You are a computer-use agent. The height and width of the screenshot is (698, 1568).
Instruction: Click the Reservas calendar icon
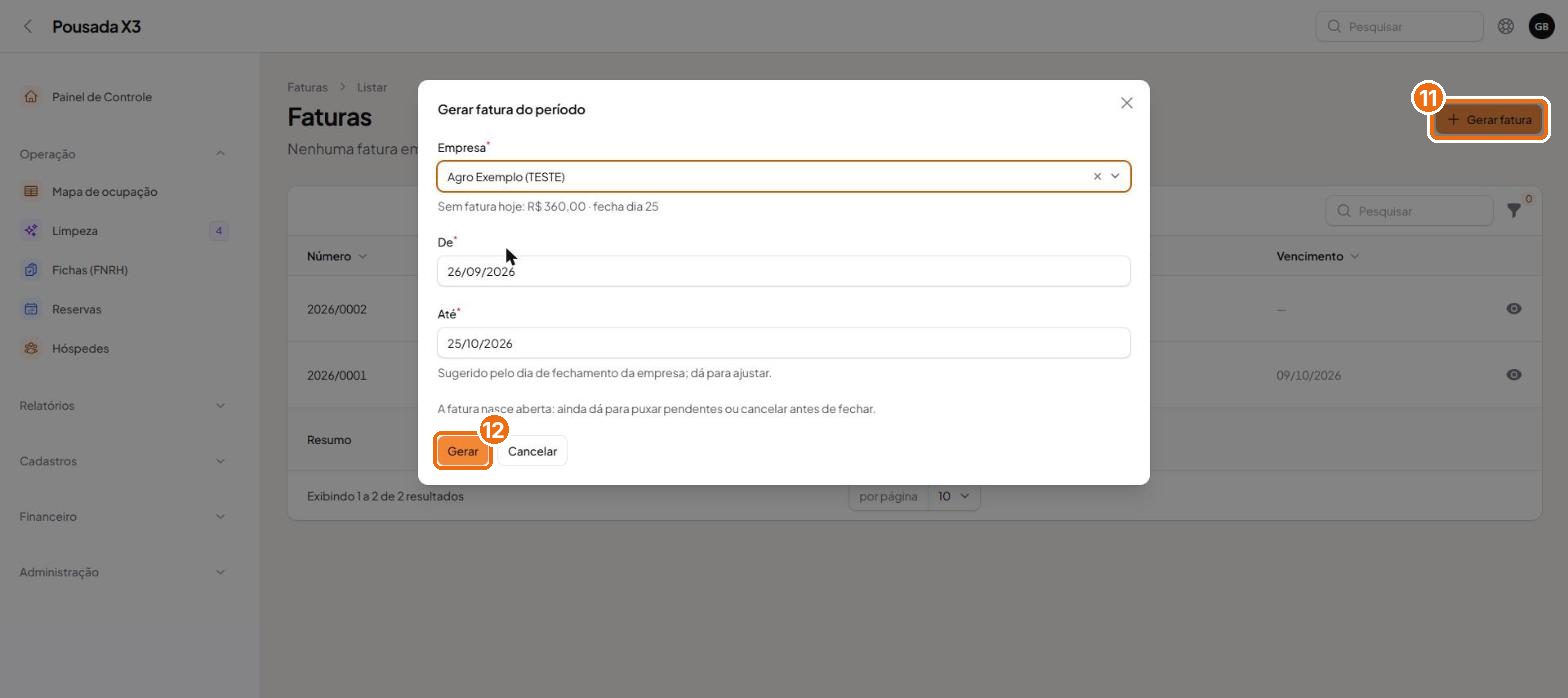click(x=31, y=309)
